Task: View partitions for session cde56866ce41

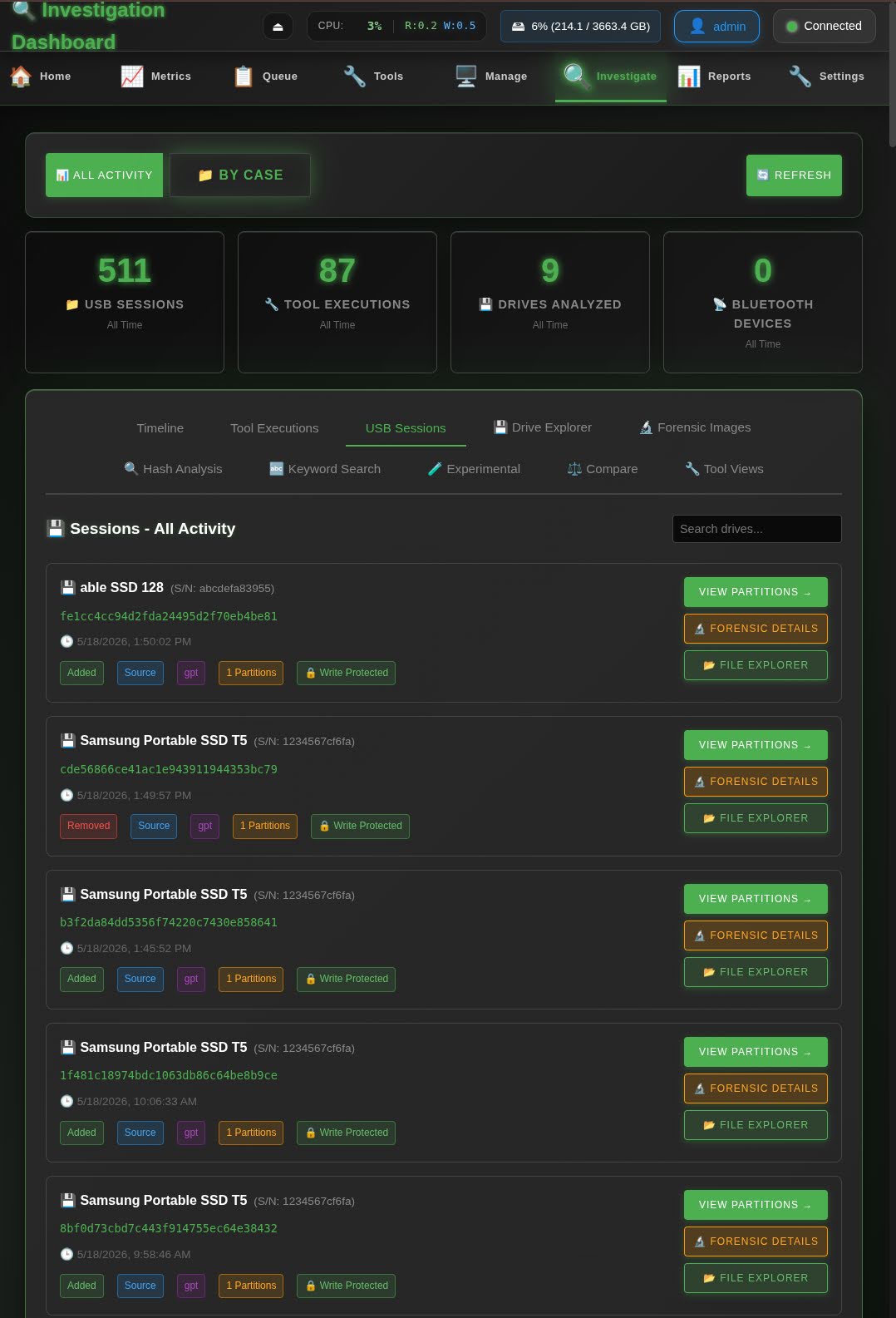Action: pos(756,745)
